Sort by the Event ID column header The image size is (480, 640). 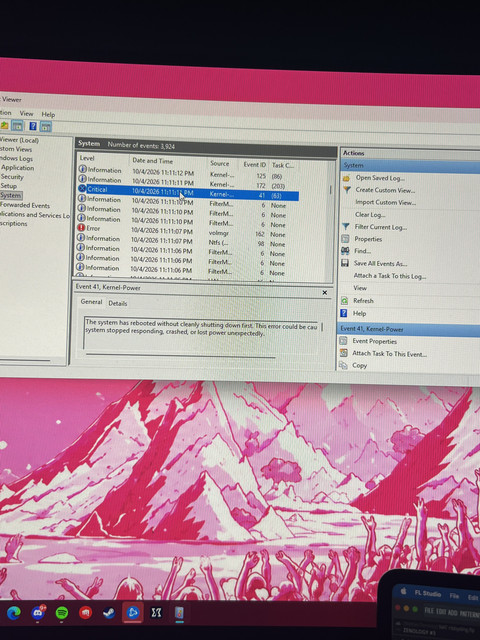pyautogui.click(x=255, y=164)
